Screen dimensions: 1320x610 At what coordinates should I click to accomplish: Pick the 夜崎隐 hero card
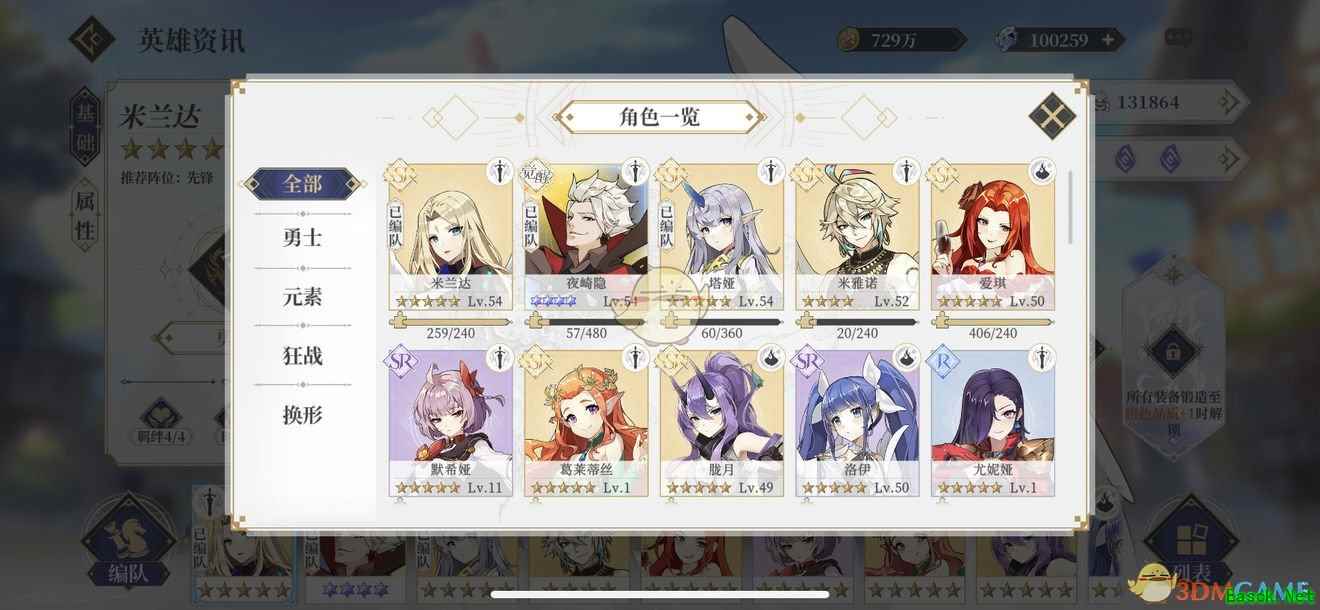coord(586,237)
